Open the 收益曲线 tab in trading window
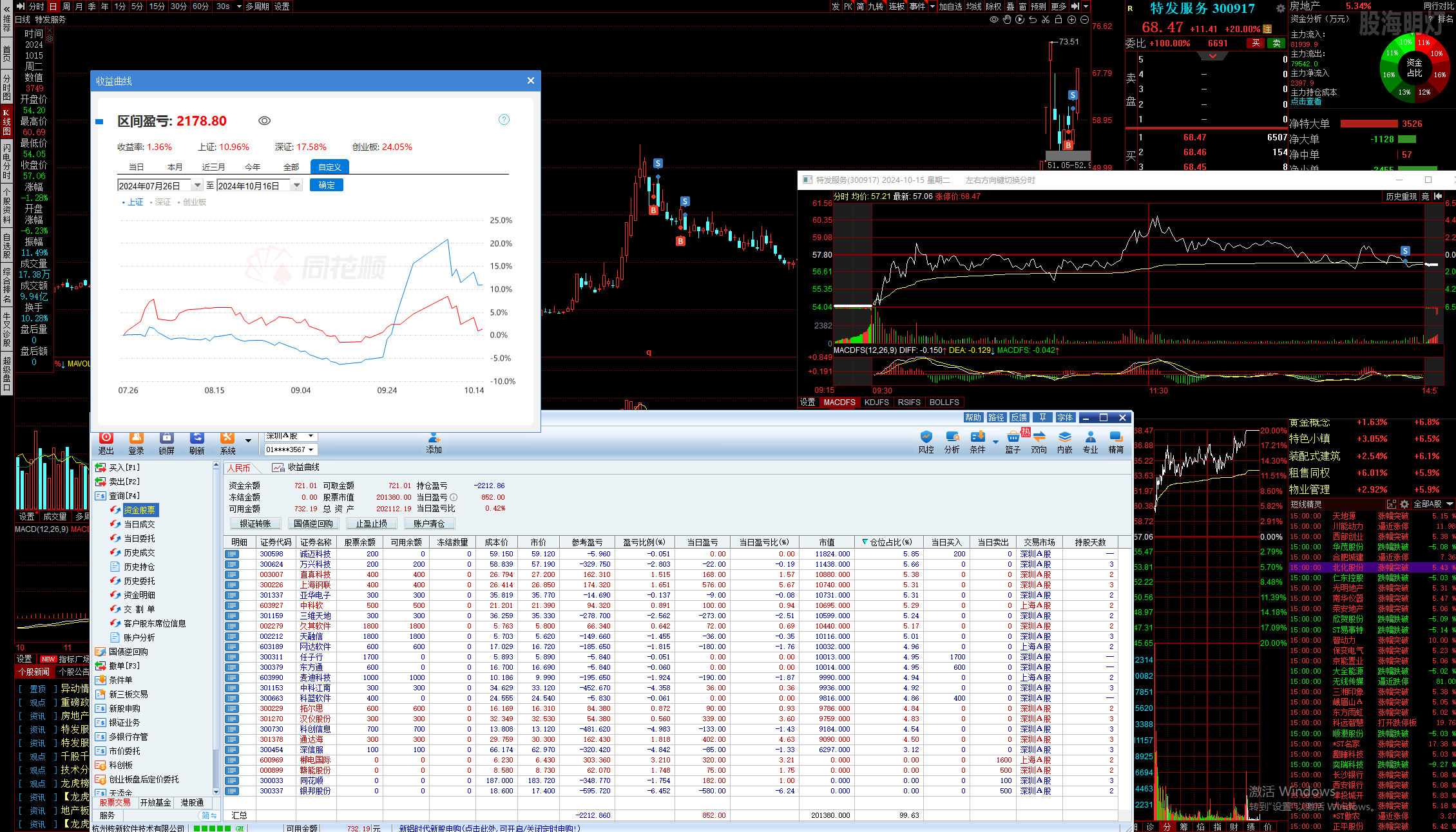 click(x=296, y=468)
